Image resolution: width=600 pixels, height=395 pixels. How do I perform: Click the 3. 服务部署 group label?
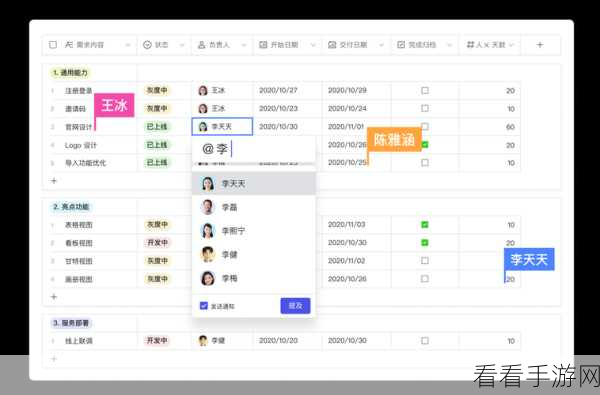tap(71, 323)
